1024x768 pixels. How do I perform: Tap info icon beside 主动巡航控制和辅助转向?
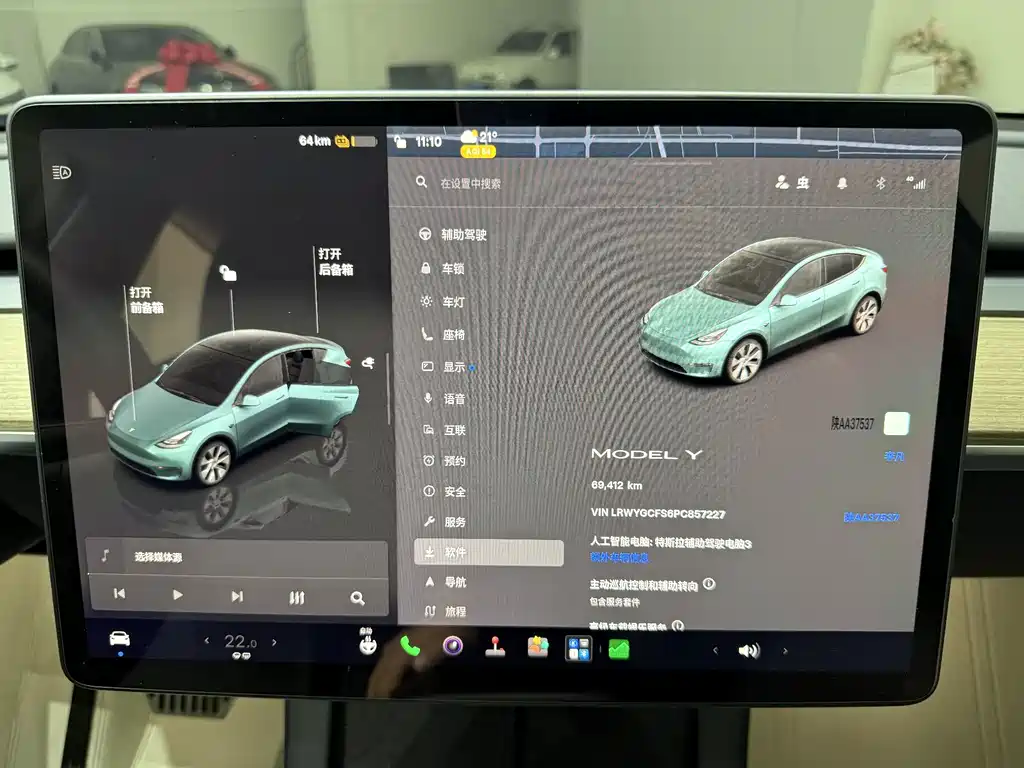click(709, 584)
